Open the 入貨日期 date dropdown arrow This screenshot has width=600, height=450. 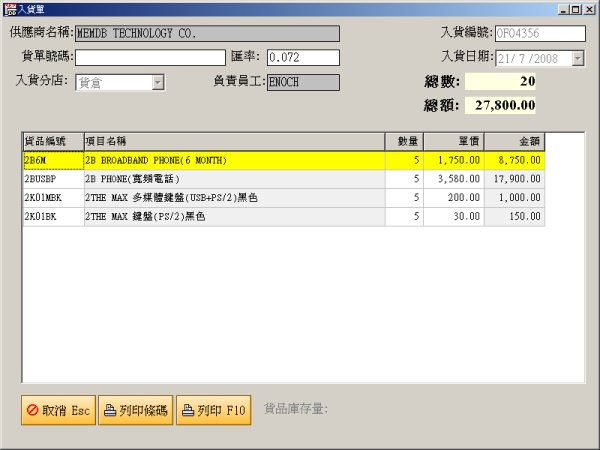coord(578,58)
